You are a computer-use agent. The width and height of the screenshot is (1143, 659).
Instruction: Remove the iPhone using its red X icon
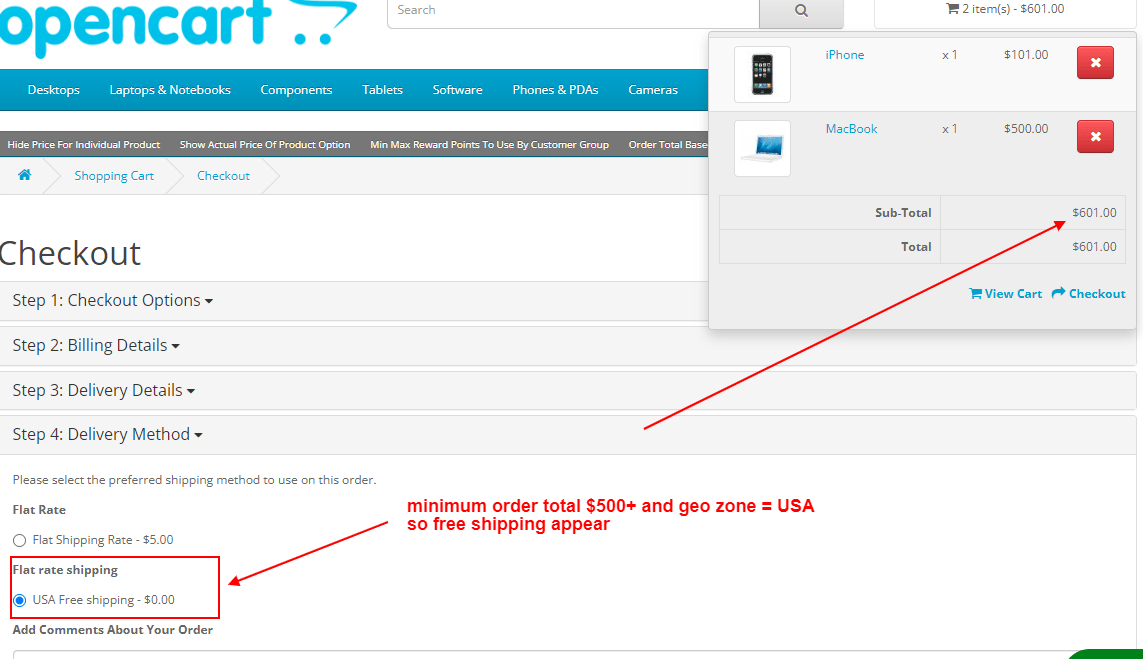tap(1094, 61)
